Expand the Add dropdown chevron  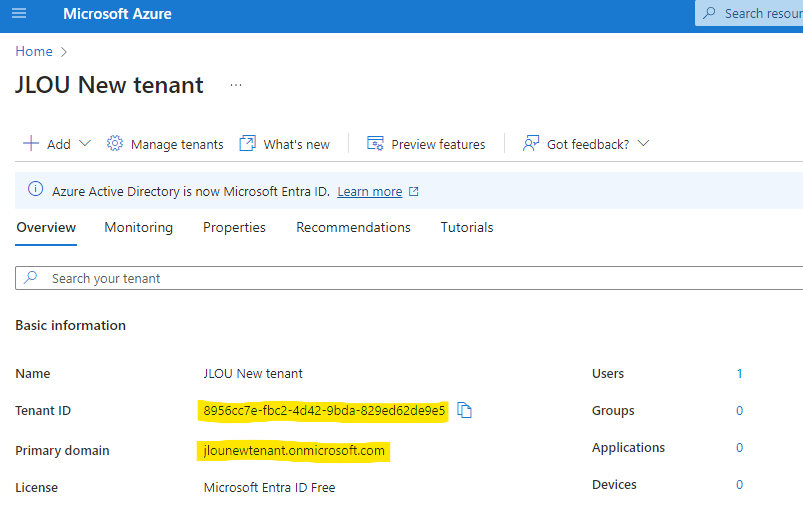tap(85, 143)
